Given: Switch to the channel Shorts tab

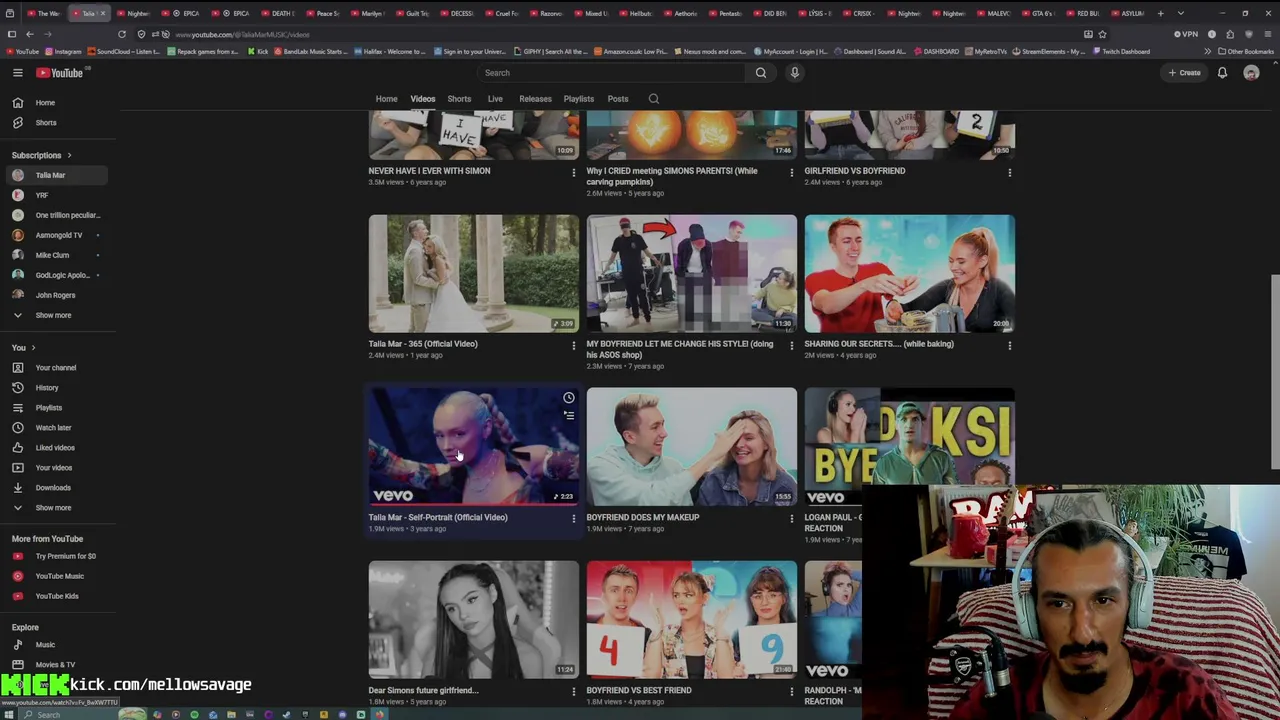Looking at the screenshot, I should click(x=459, y=99).
